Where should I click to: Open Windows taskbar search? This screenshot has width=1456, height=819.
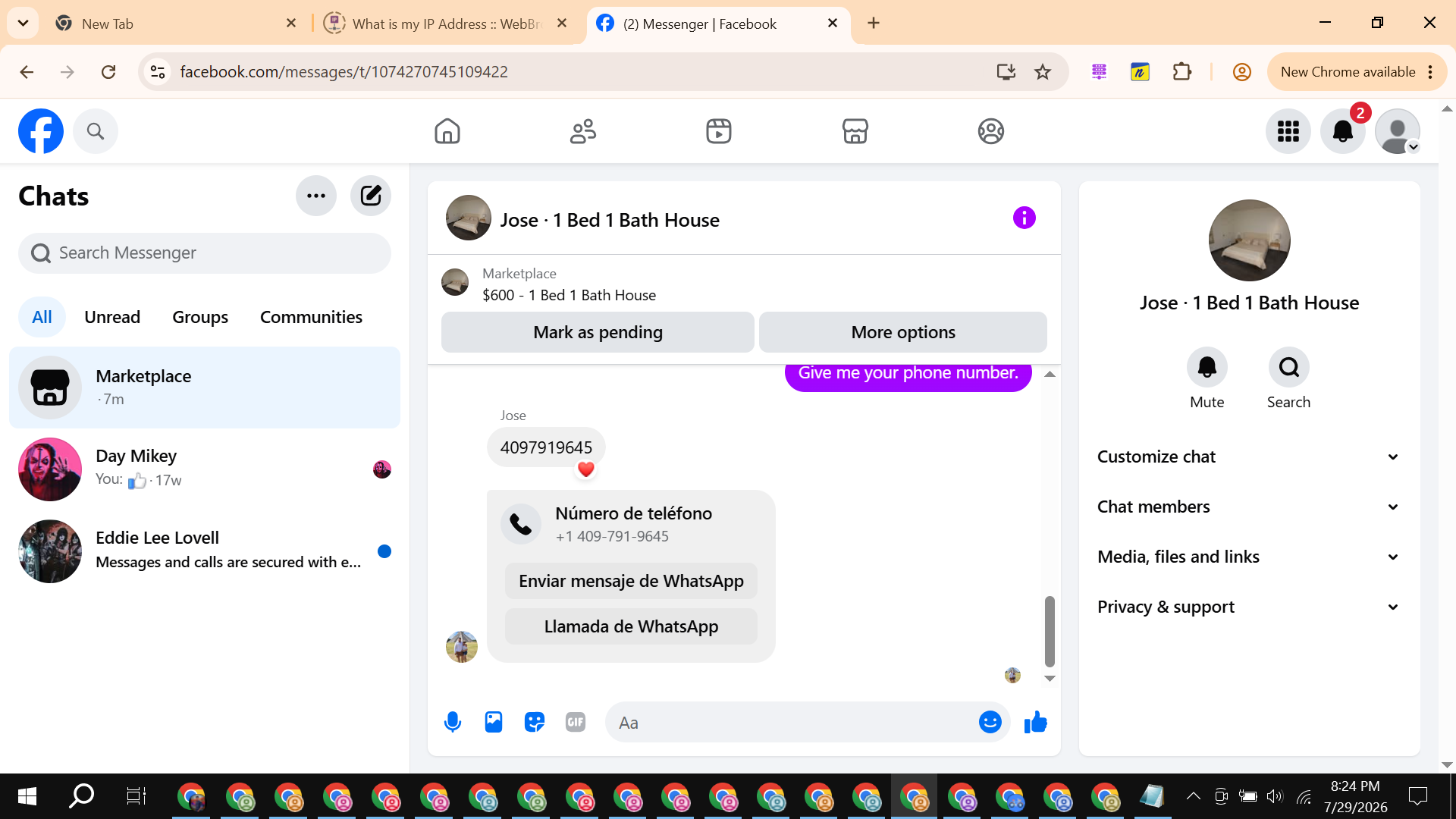(81, 795)
